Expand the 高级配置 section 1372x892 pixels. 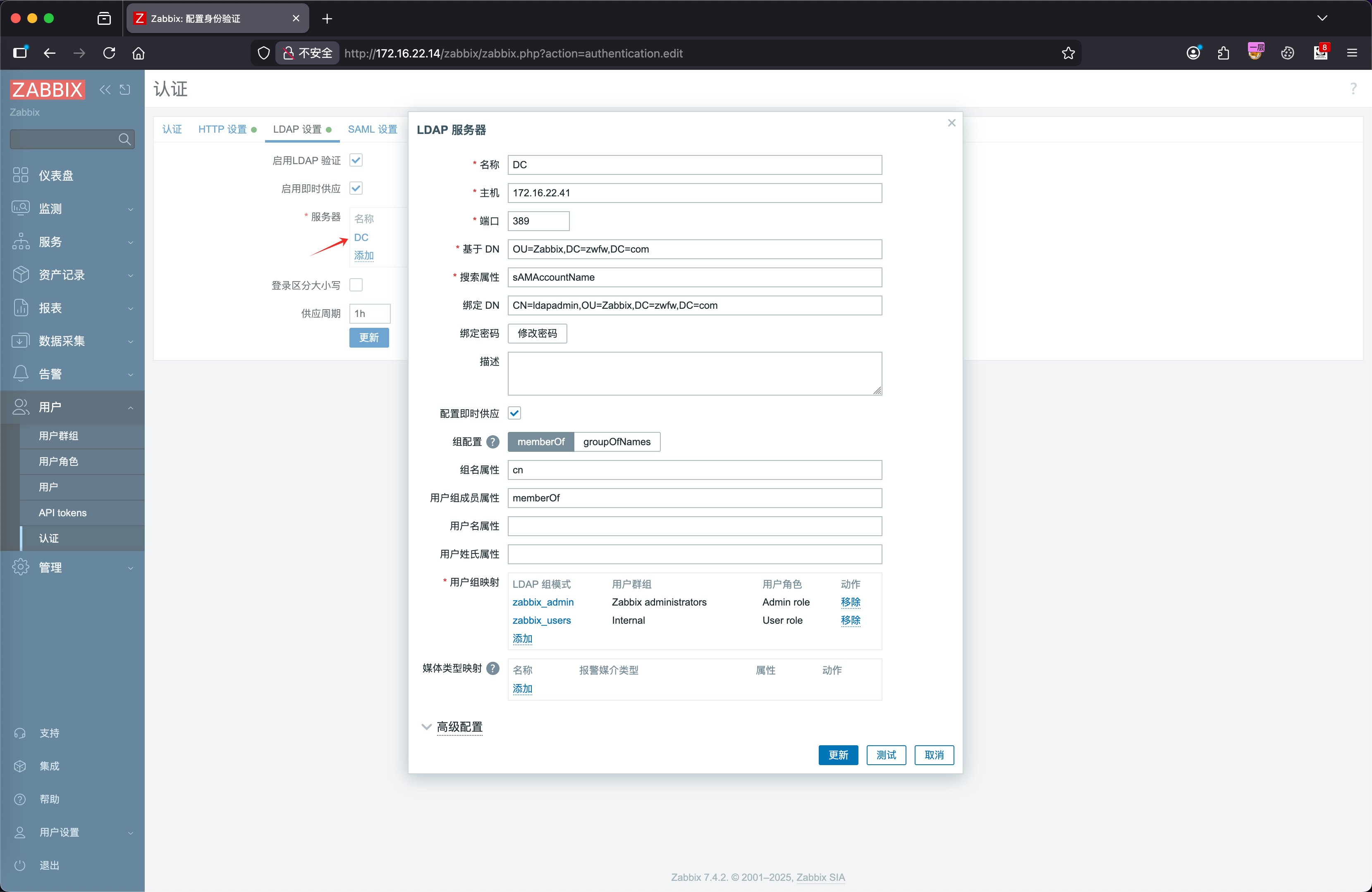[x=459, y=727]
